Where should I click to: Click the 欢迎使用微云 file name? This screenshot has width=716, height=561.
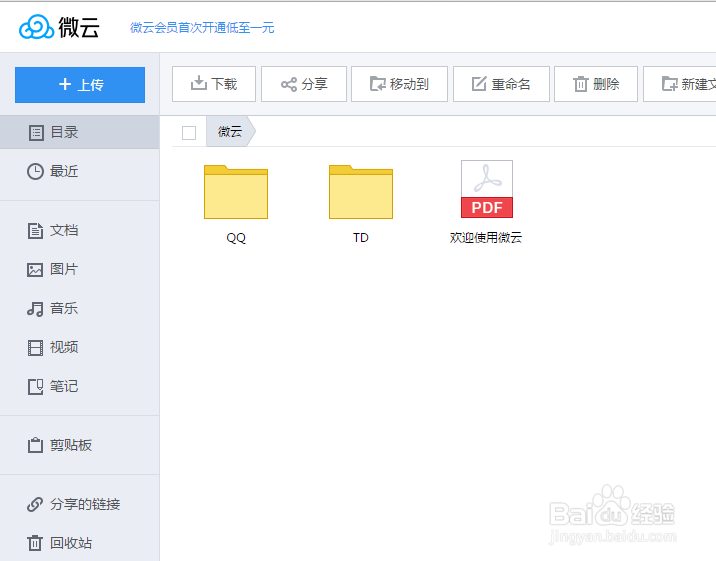pos(486,238)
